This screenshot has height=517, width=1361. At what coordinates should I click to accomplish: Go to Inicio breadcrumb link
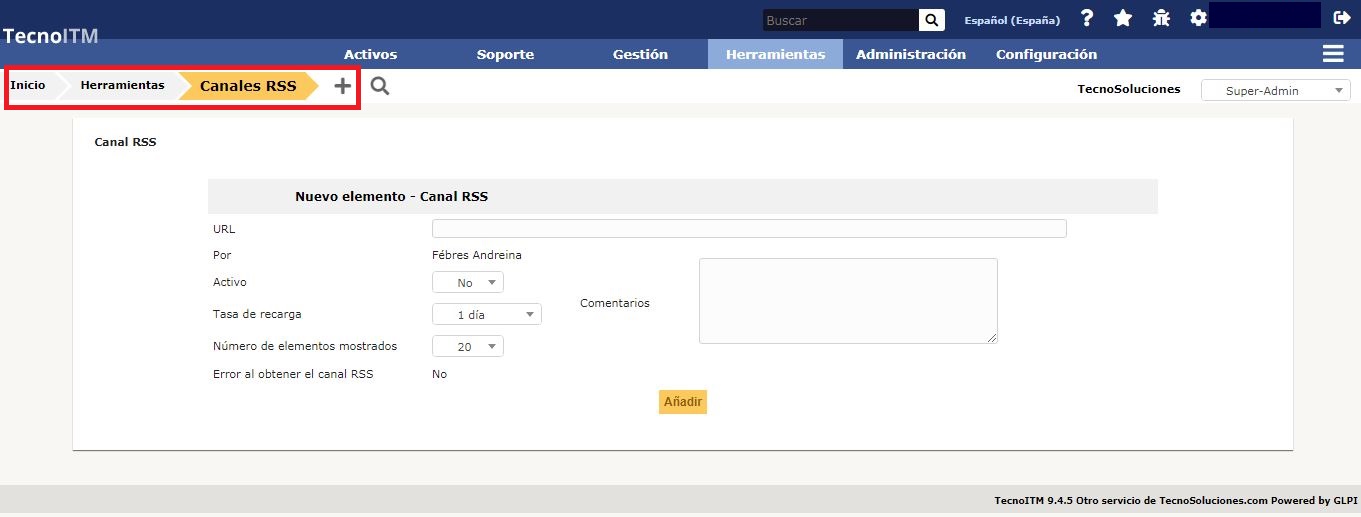(28, 86)
